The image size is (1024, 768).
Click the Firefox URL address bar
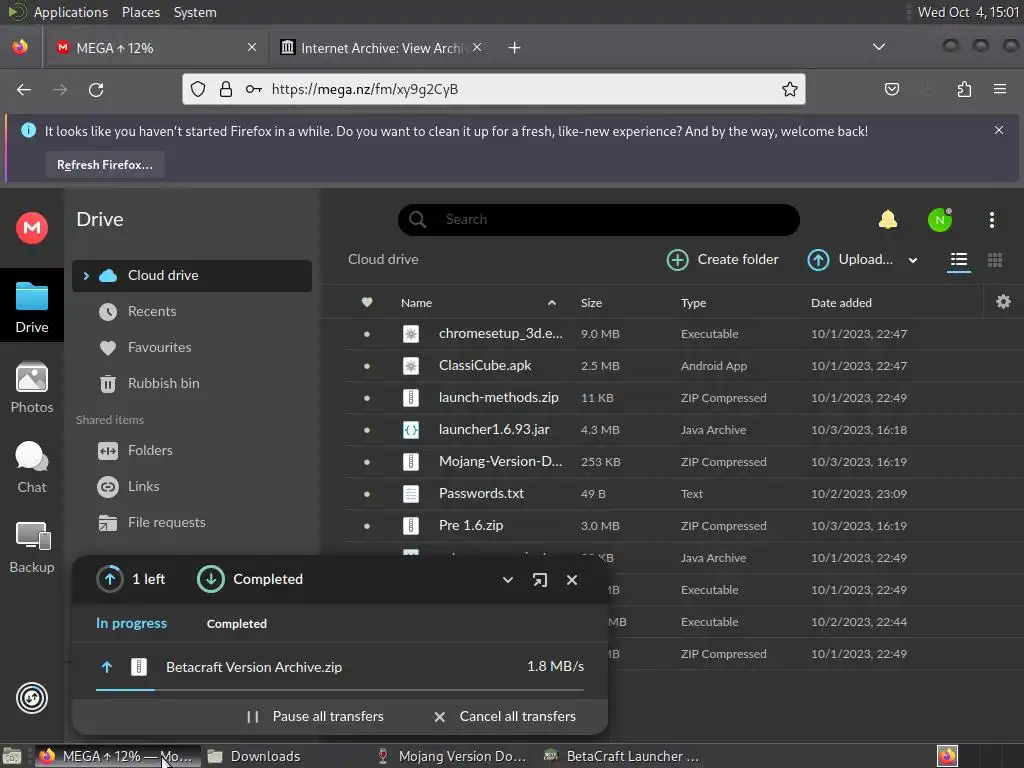click(x=493, y=89)
